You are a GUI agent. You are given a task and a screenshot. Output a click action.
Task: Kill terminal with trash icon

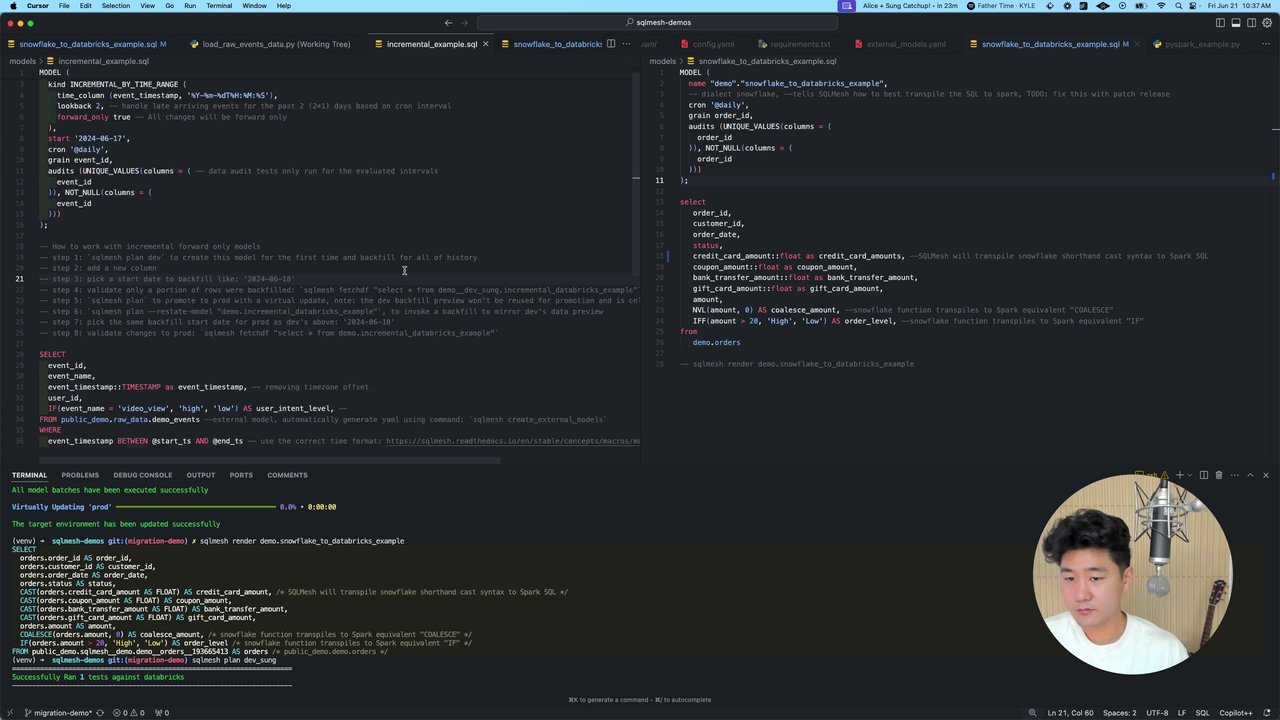[x=1218, y=475]
